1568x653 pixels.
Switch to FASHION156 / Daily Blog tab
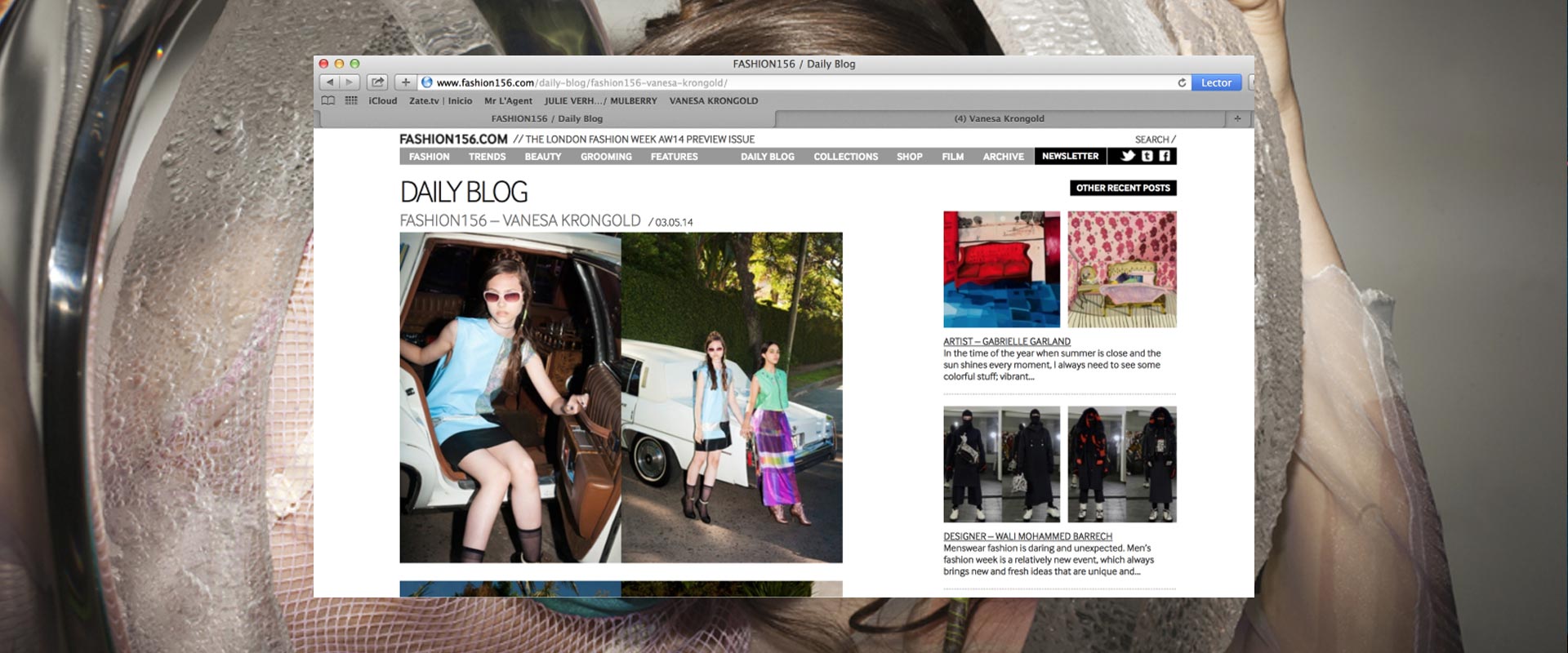point(547,118)
